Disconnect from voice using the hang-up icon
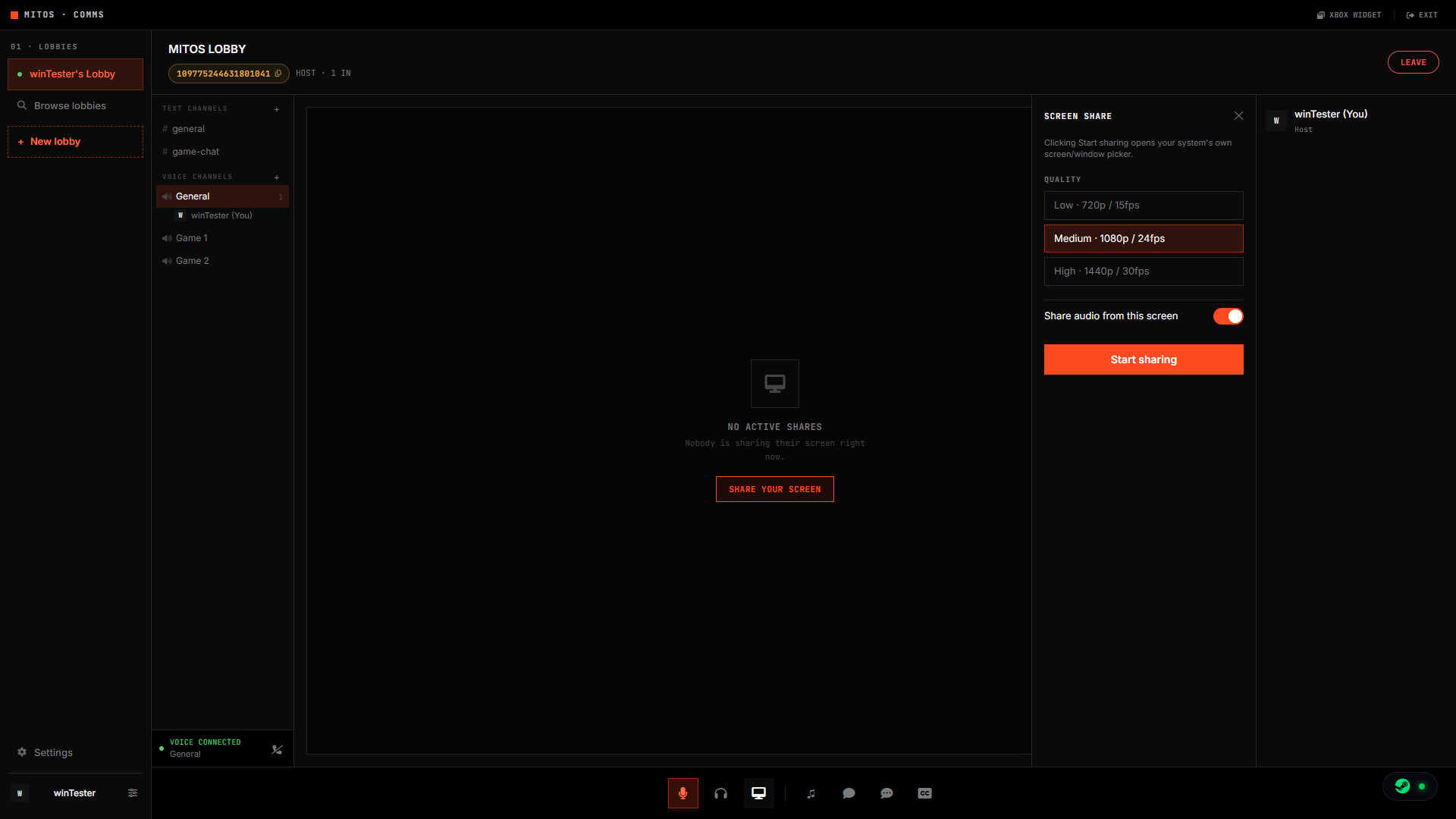Viewport: 1456px width, 819px height. pos(277,749)
